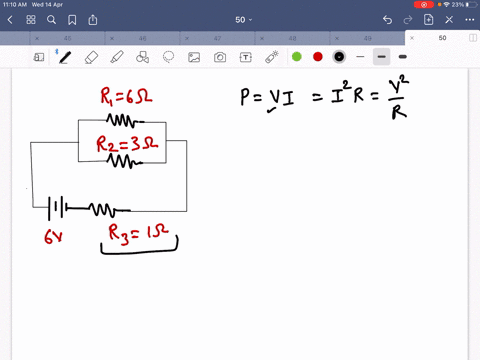Open the more options ellipsis menu
The image size is (480, 360).
470,20
